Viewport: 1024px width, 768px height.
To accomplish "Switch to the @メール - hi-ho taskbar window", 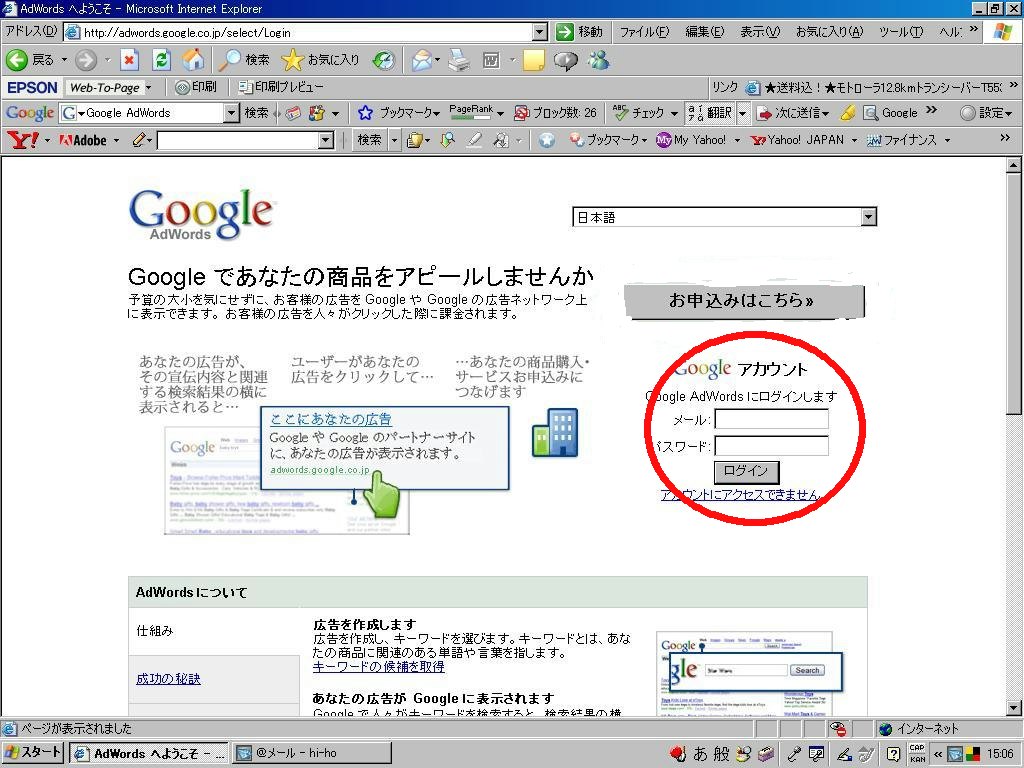I will point(312,753).
